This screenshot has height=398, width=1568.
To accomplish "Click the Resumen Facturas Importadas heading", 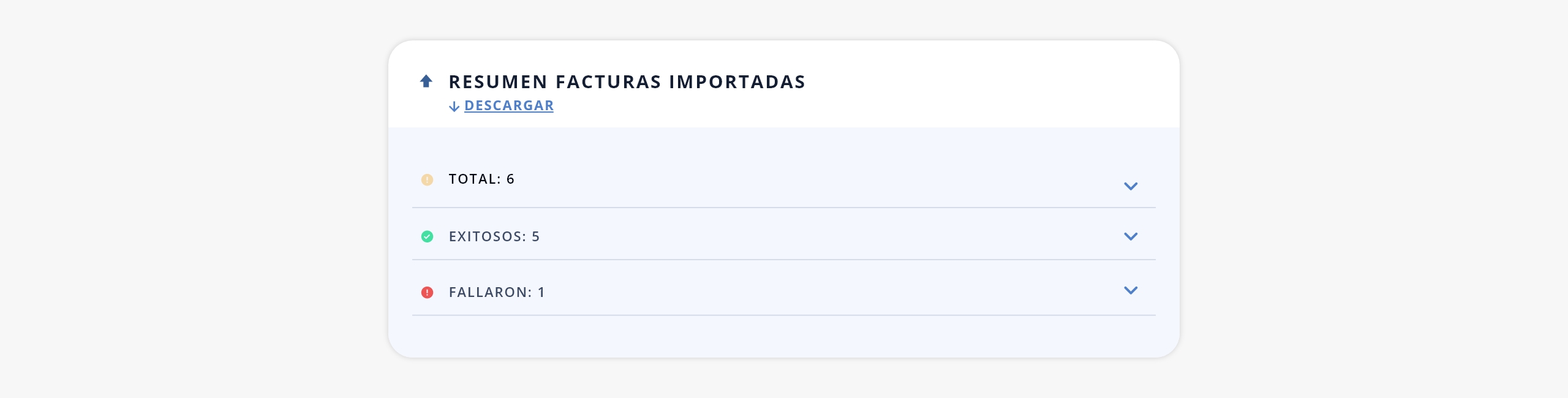I will (627, 81).
